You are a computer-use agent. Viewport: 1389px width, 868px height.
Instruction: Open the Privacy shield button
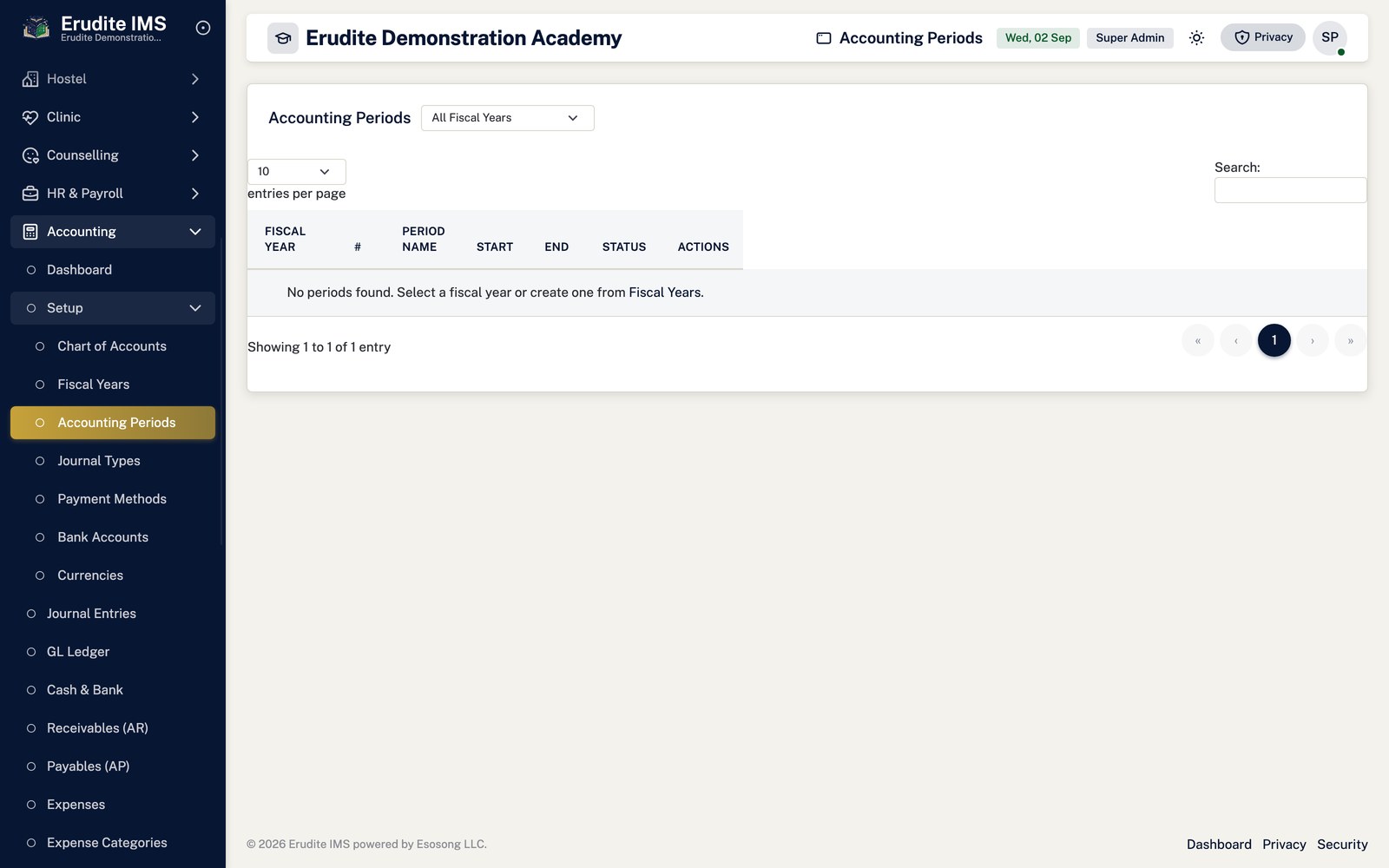point(1262,37)
